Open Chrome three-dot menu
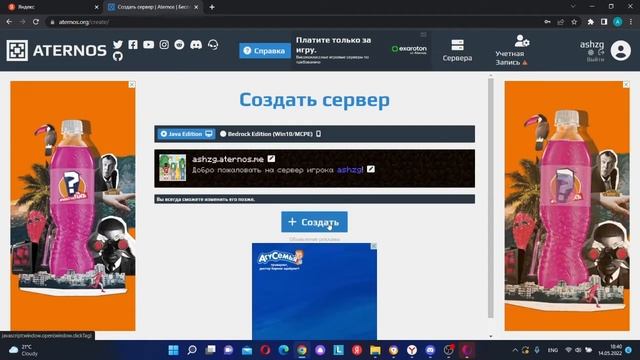Image resolution: width=640 pixels, height=360 pixels. click(x=631, y=22)
